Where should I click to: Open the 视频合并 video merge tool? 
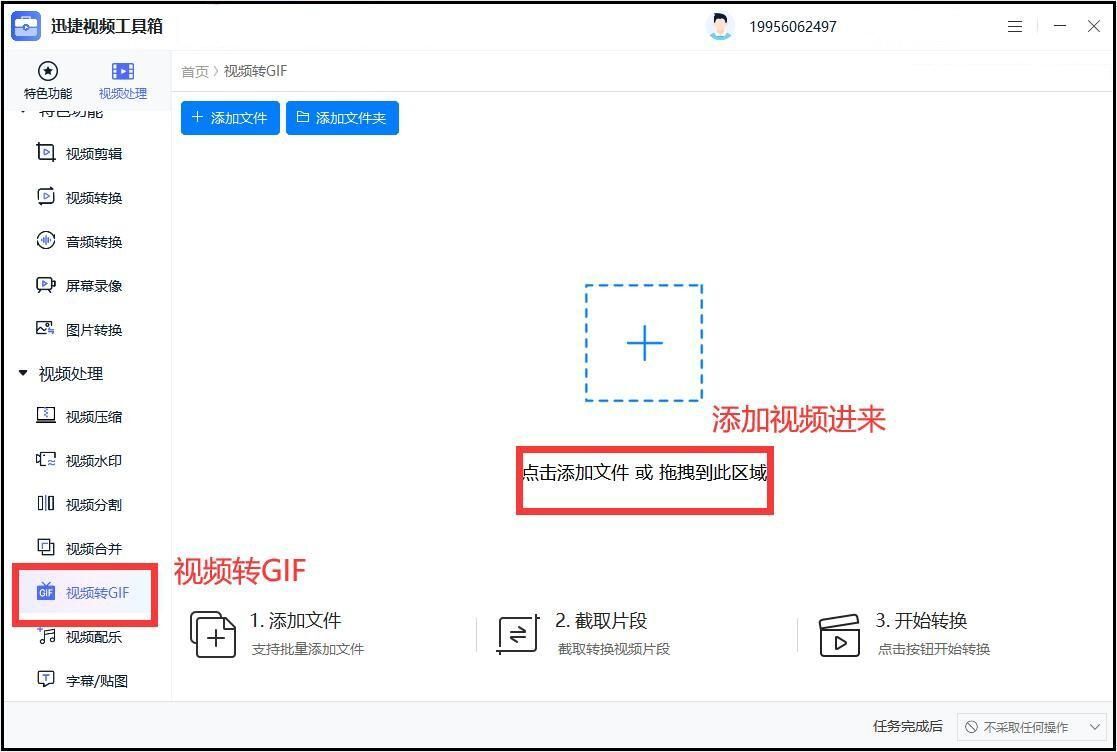pos(79,548)
